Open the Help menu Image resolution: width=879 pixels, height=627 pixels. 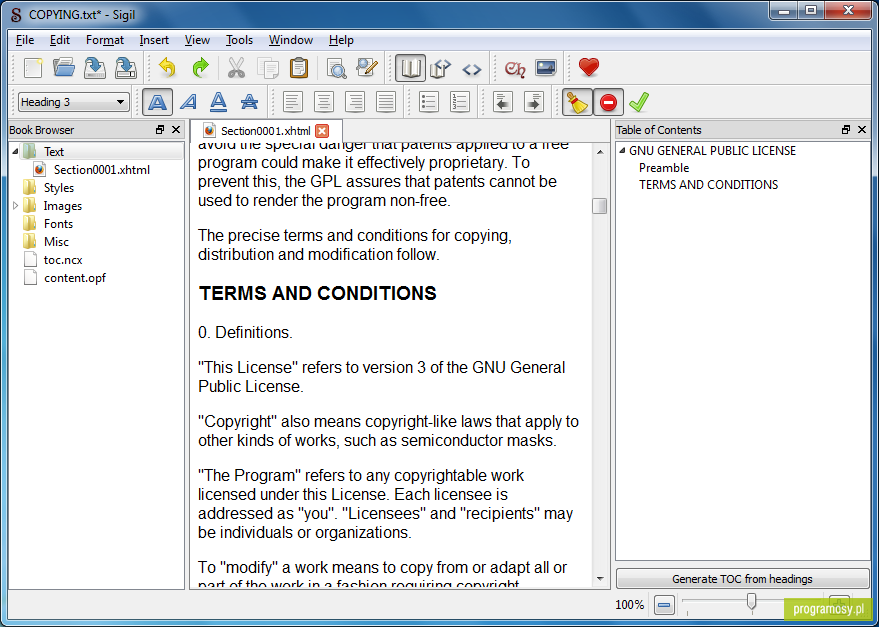click(x=341, y=40)
